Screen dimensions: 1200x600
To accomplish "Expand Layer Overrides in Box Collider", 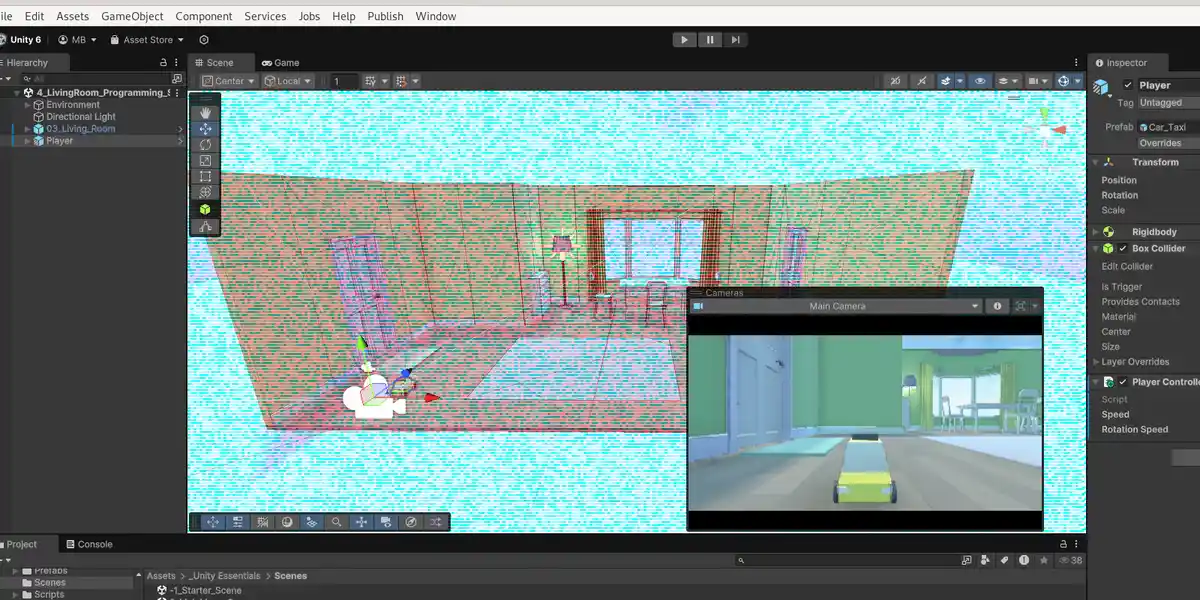I will click(x=1095, y=362).
